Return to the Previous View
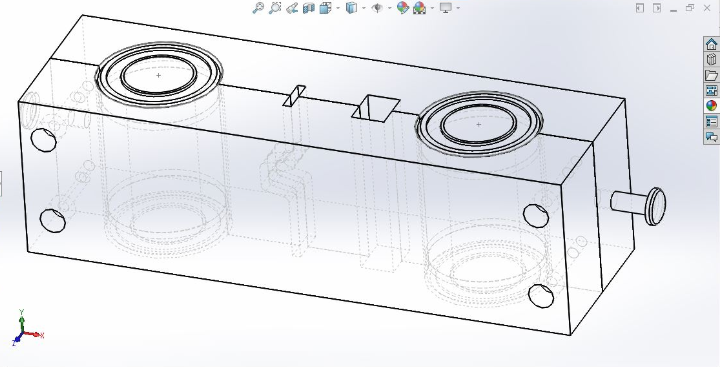Image resolution: width=720 pixels, height=367 pixels. coord(292,8)
